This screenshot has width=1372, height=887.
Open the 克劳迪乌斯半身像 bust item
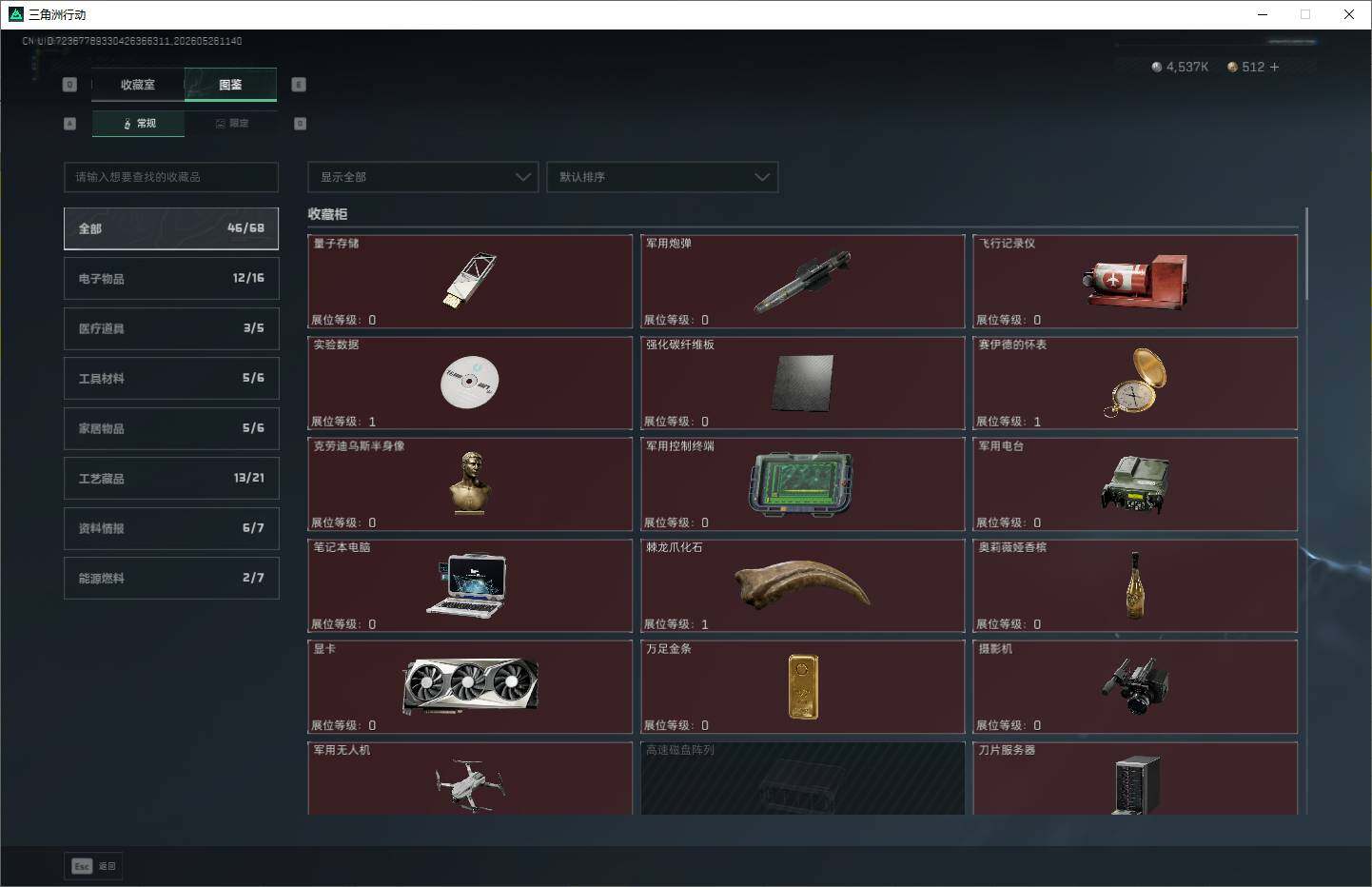[470, 484]
